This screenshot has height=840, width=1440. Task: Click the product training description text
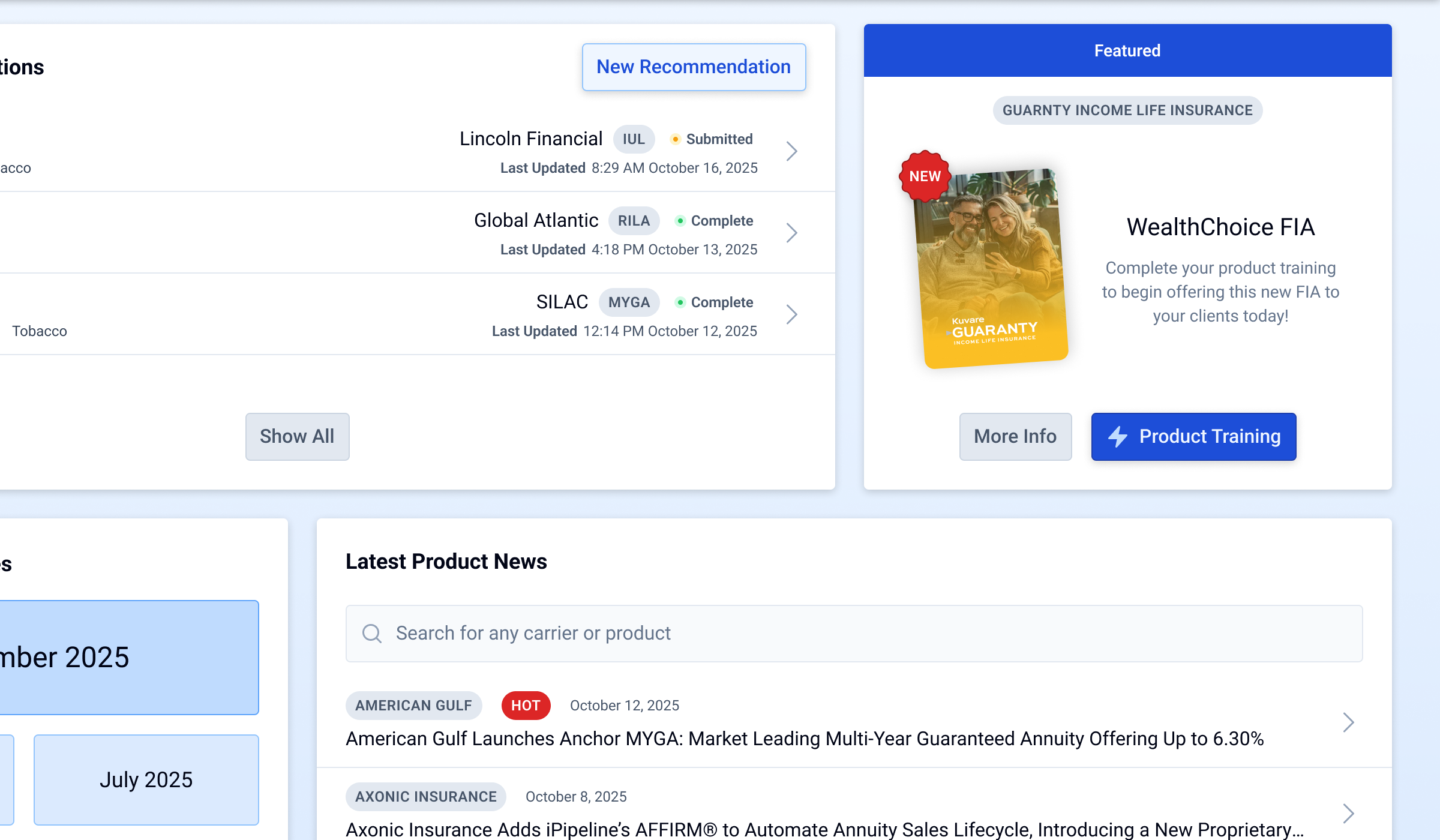coord(1220,292)
